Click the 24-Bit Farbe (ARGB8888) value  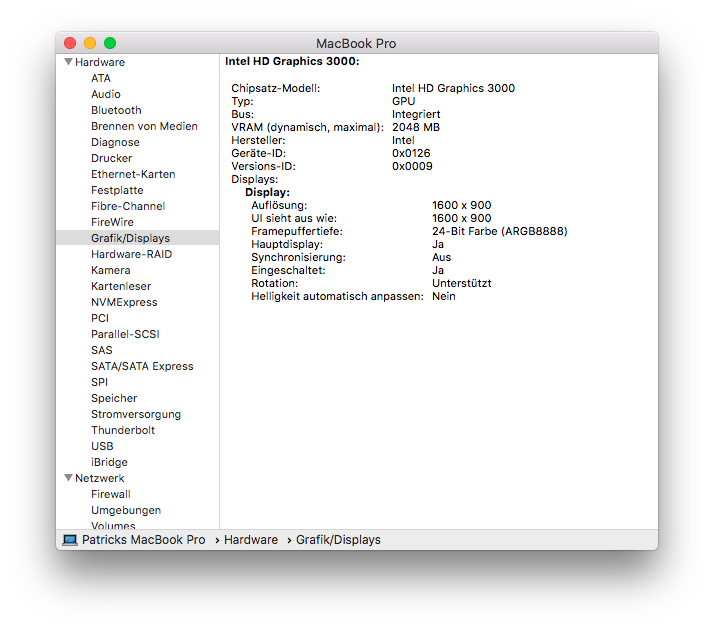(500, 231)
